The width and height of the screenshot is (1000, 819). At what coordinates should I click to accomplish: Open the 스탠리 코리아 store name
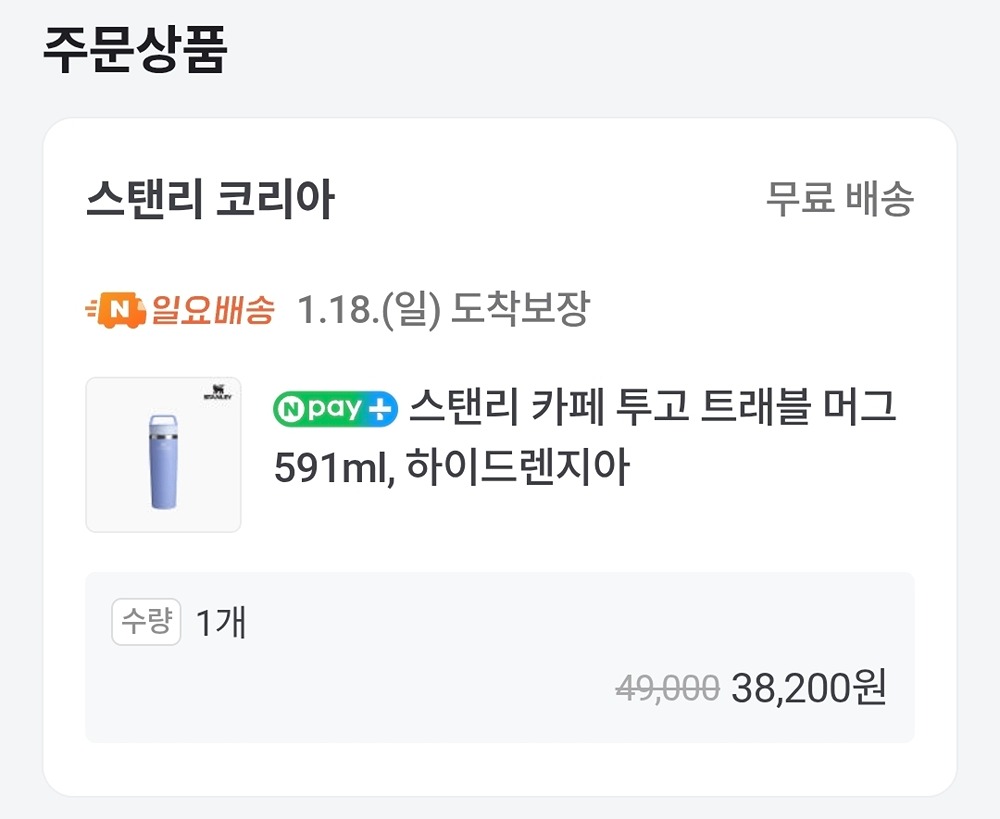coord(210,201)
